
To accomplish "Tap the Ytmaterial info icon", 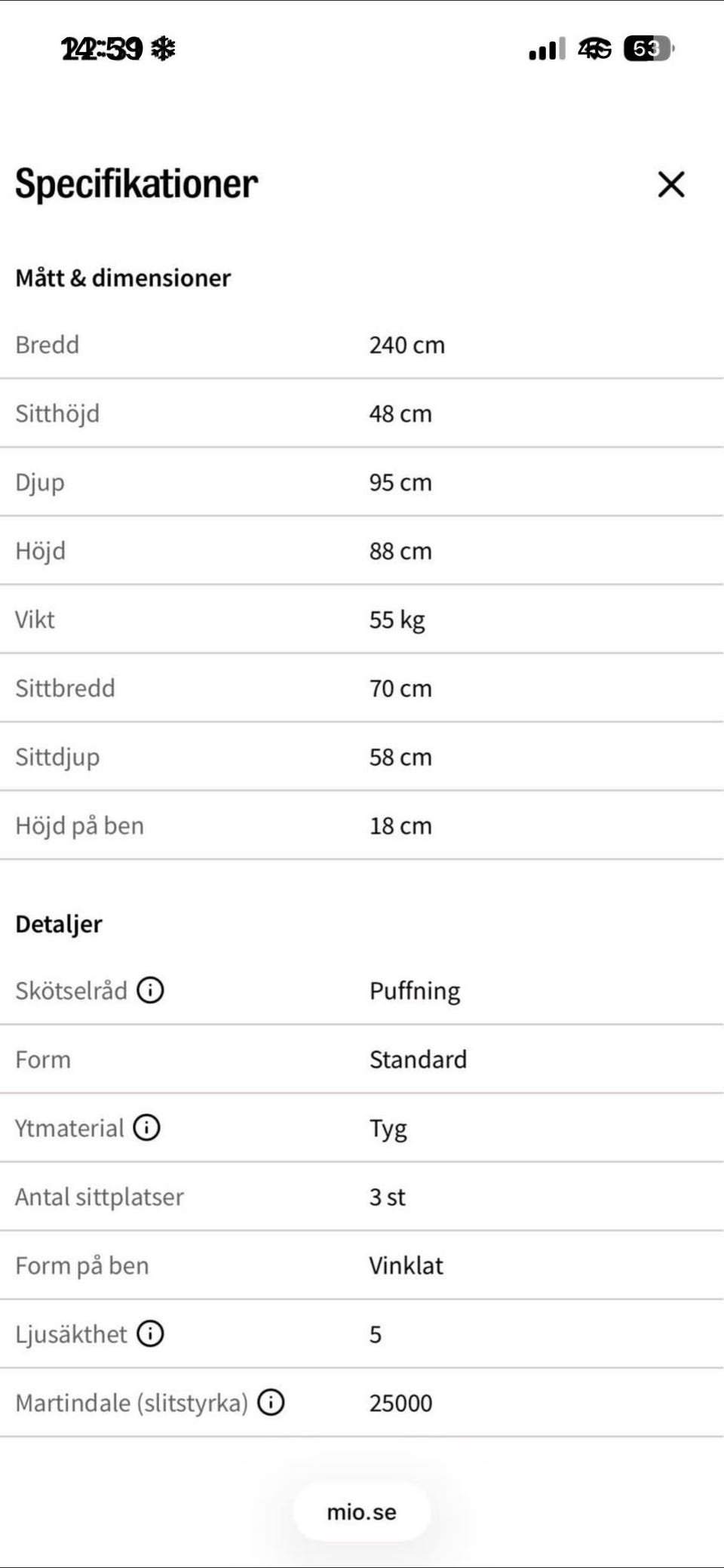I will (146, 1128).
